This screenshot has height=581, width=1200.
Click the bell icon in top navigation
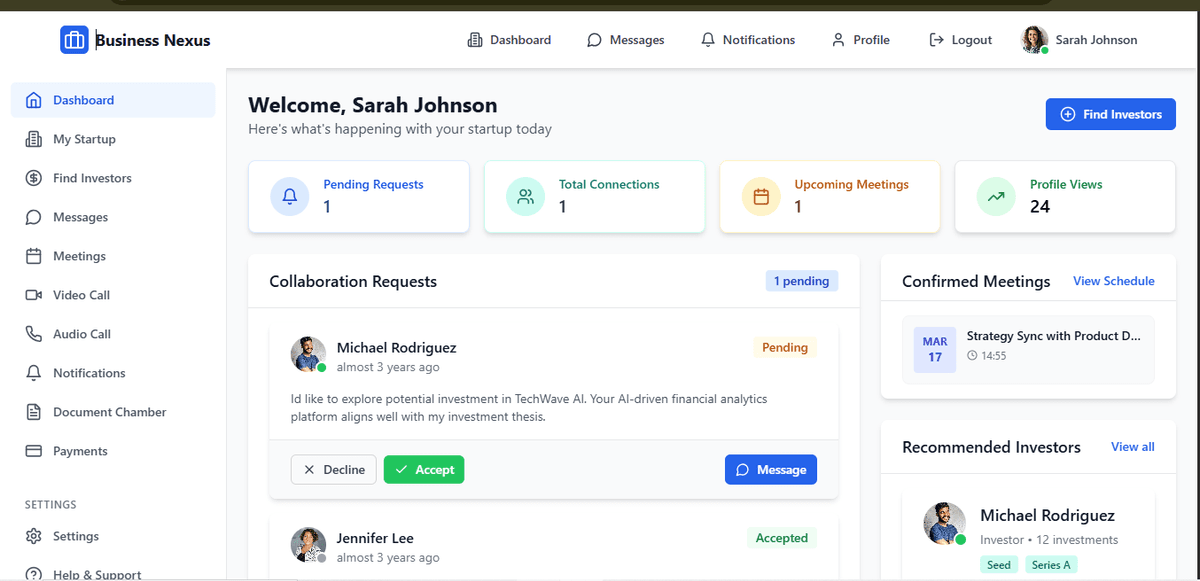[x=708, y=40]
